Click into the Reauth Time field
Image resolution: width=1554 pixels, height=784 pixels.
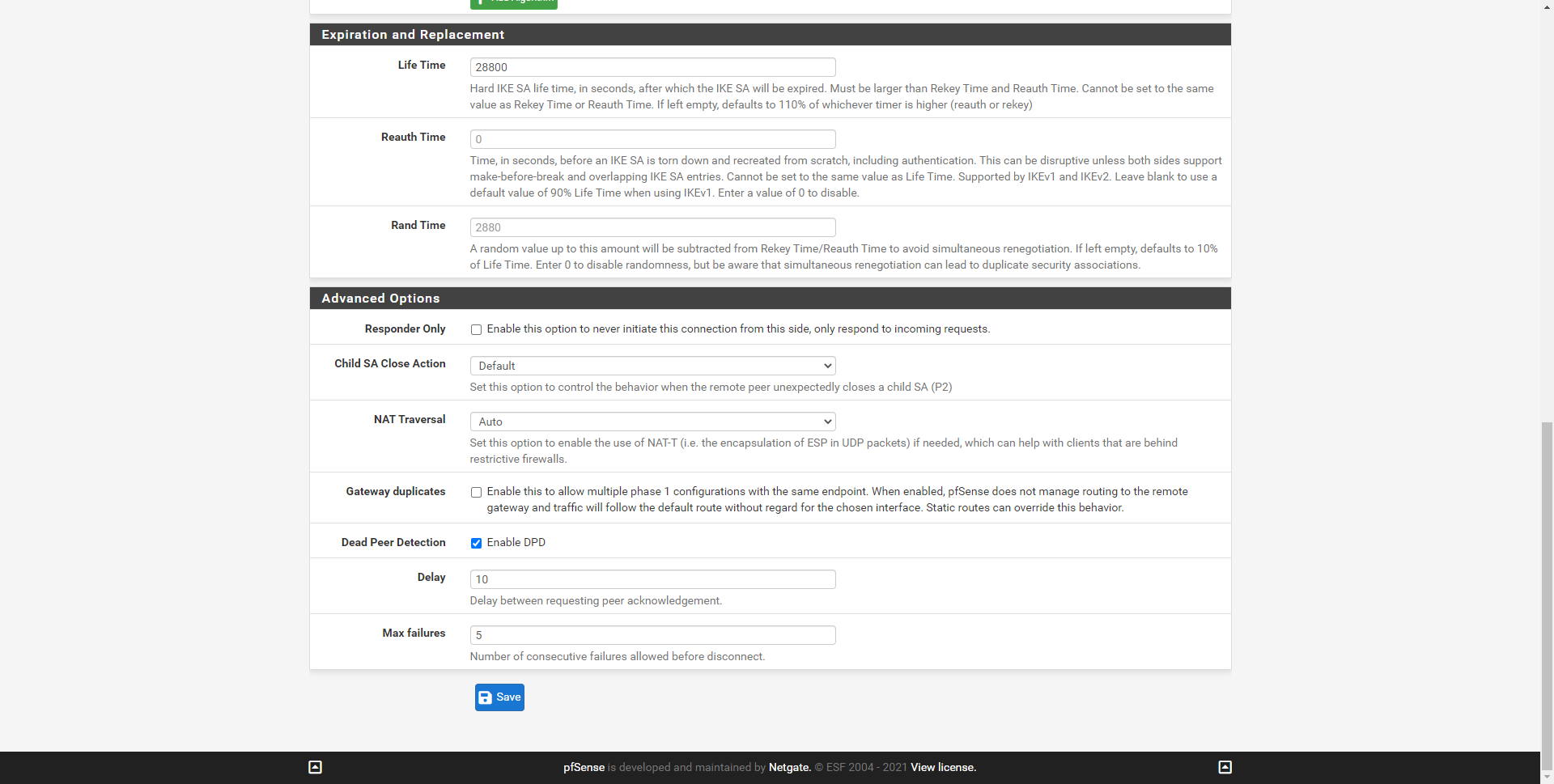click(652, 139)
